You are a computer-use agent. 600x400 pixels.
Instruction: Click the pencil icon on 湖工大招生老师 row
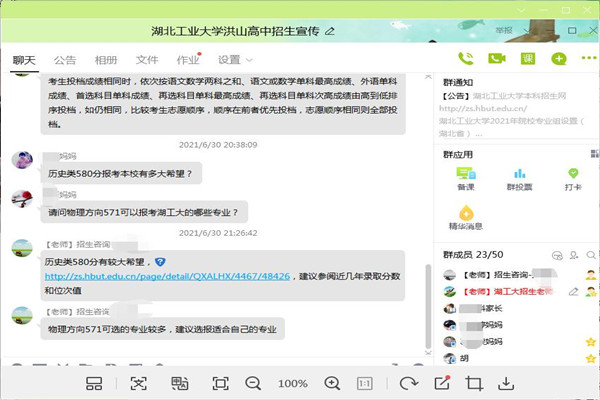(x=573, y=292)
